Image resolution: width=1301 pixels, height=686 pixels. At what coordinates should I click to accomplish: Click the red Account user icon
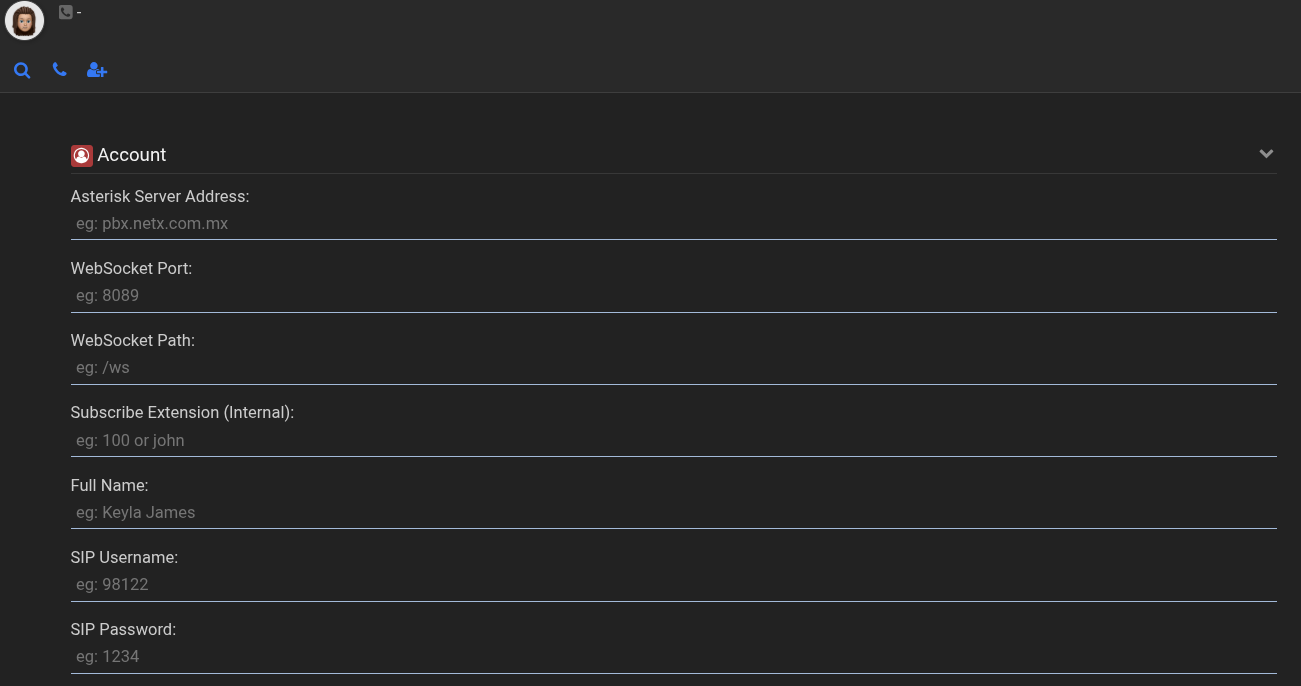pos(82,155)
